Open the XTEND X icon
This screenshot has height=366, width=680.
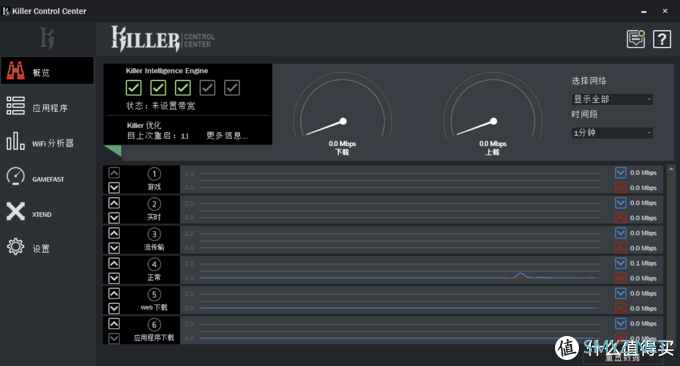[x=16, y=212]
